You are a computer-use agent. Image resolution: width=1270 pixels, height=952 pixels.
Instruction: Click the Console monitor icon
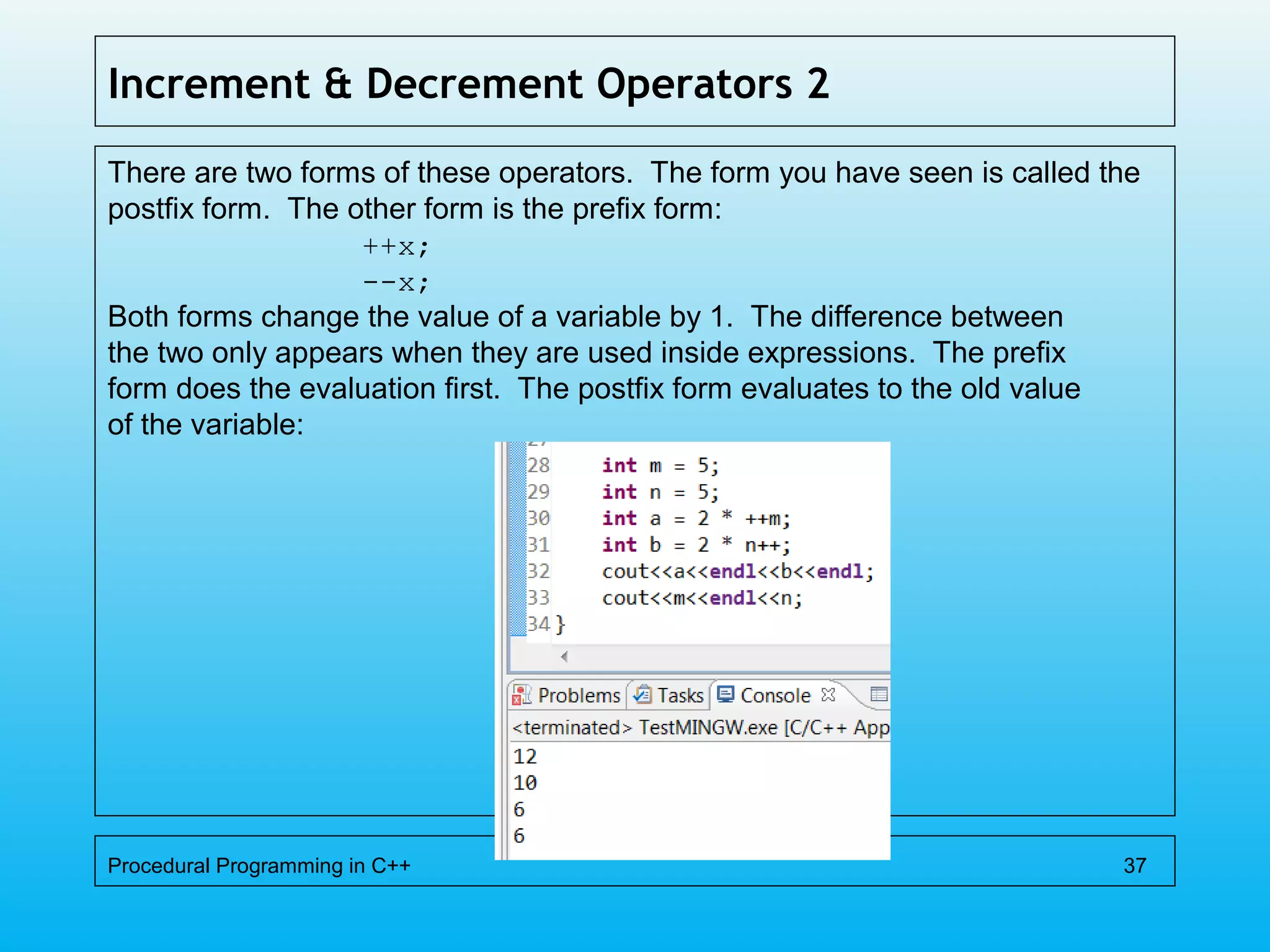726,694
